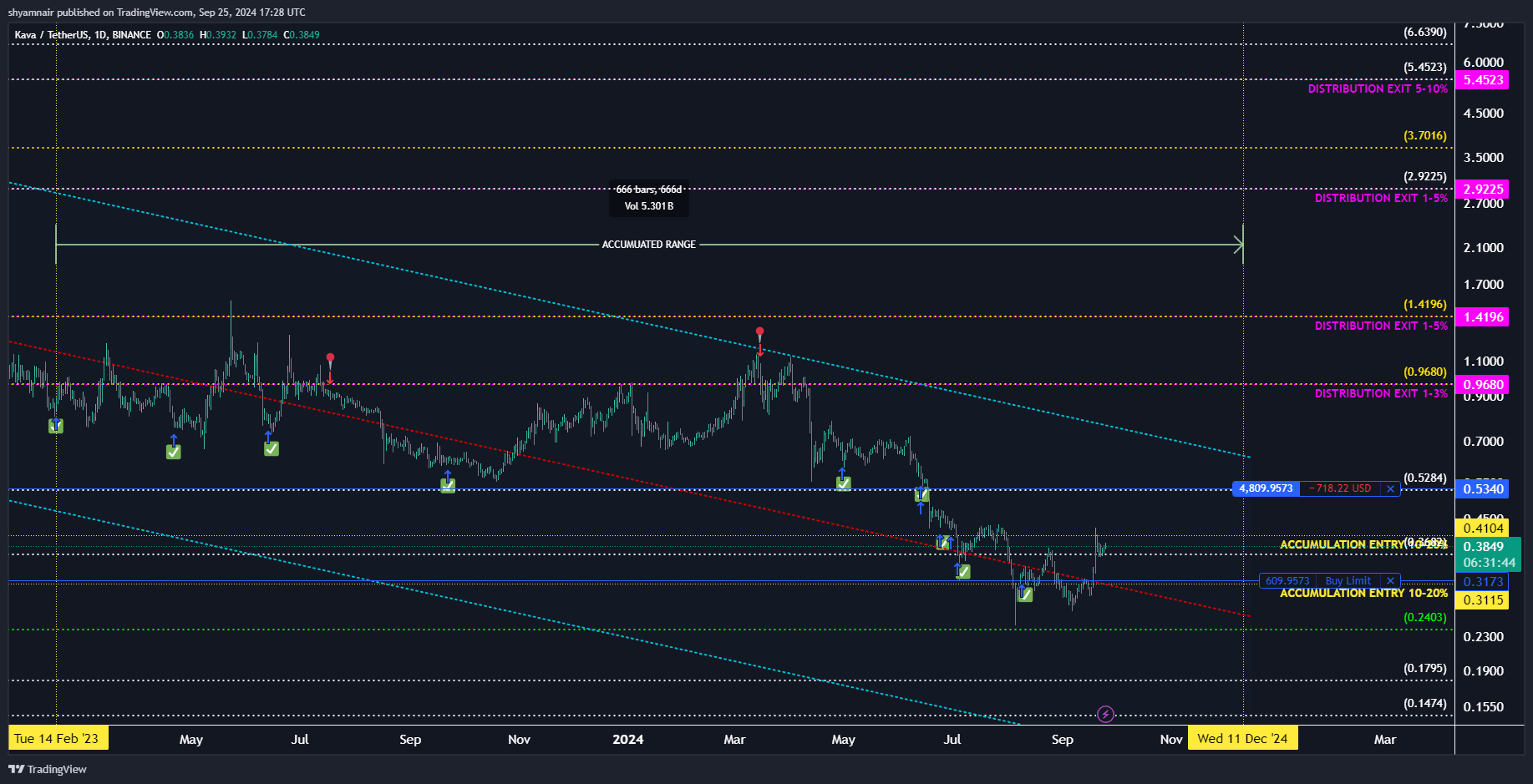Image resolution: width=1533 pixels, height=784 pixels.
Task: Close the 4,809.9573 position label
Action: click(1390, 488)
